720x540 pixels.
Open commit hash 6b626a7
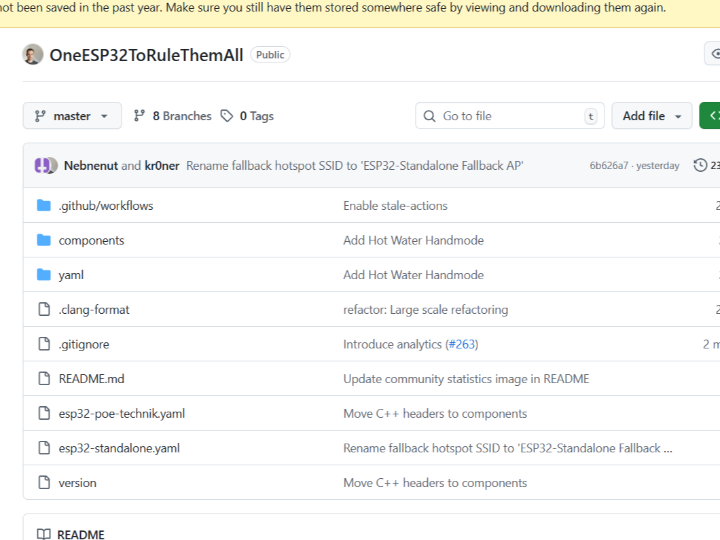click(x=609, y=166)
